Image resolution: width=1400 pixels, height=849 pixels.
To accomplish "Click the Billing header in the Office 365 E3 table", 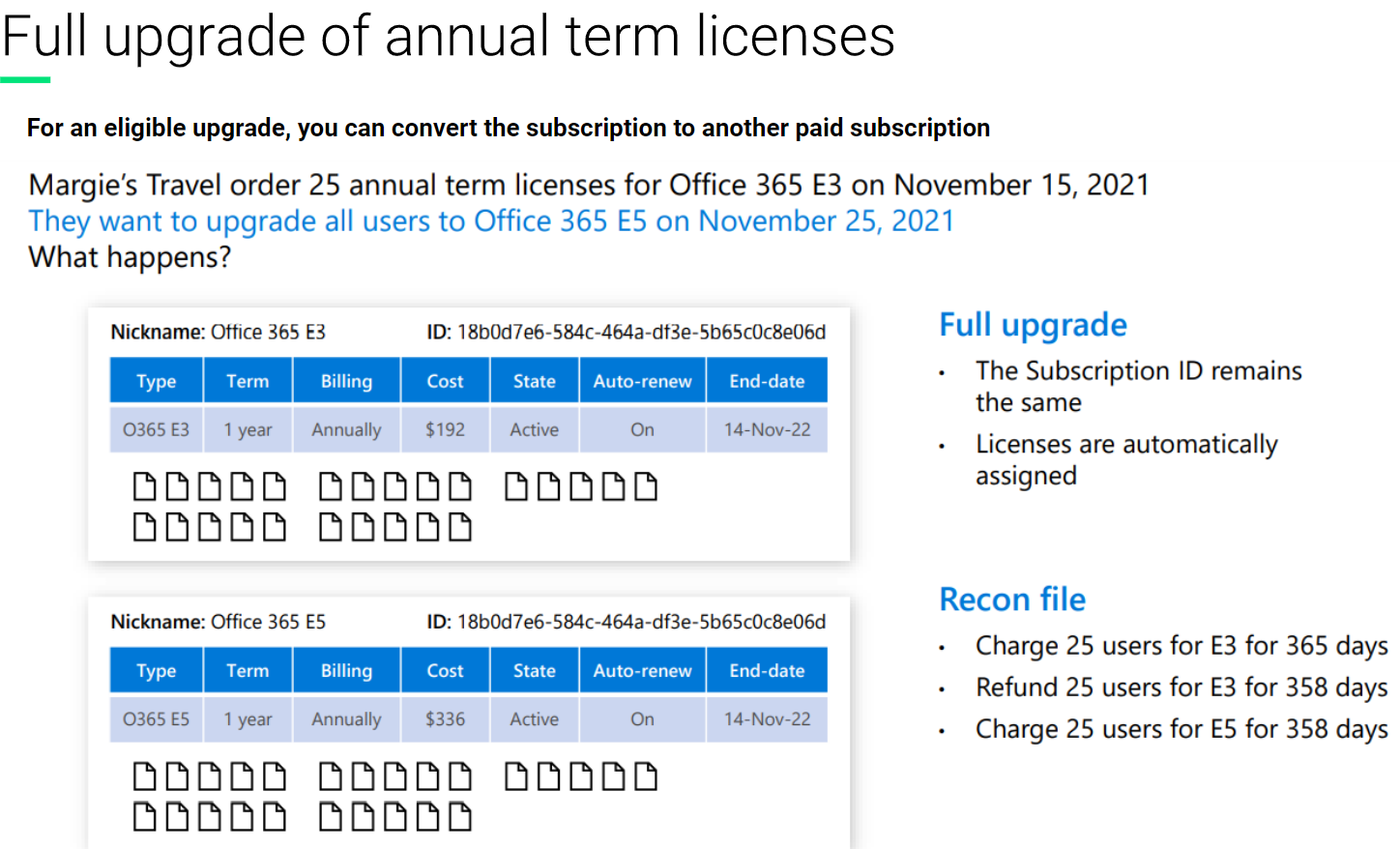I will pos(346,380).
